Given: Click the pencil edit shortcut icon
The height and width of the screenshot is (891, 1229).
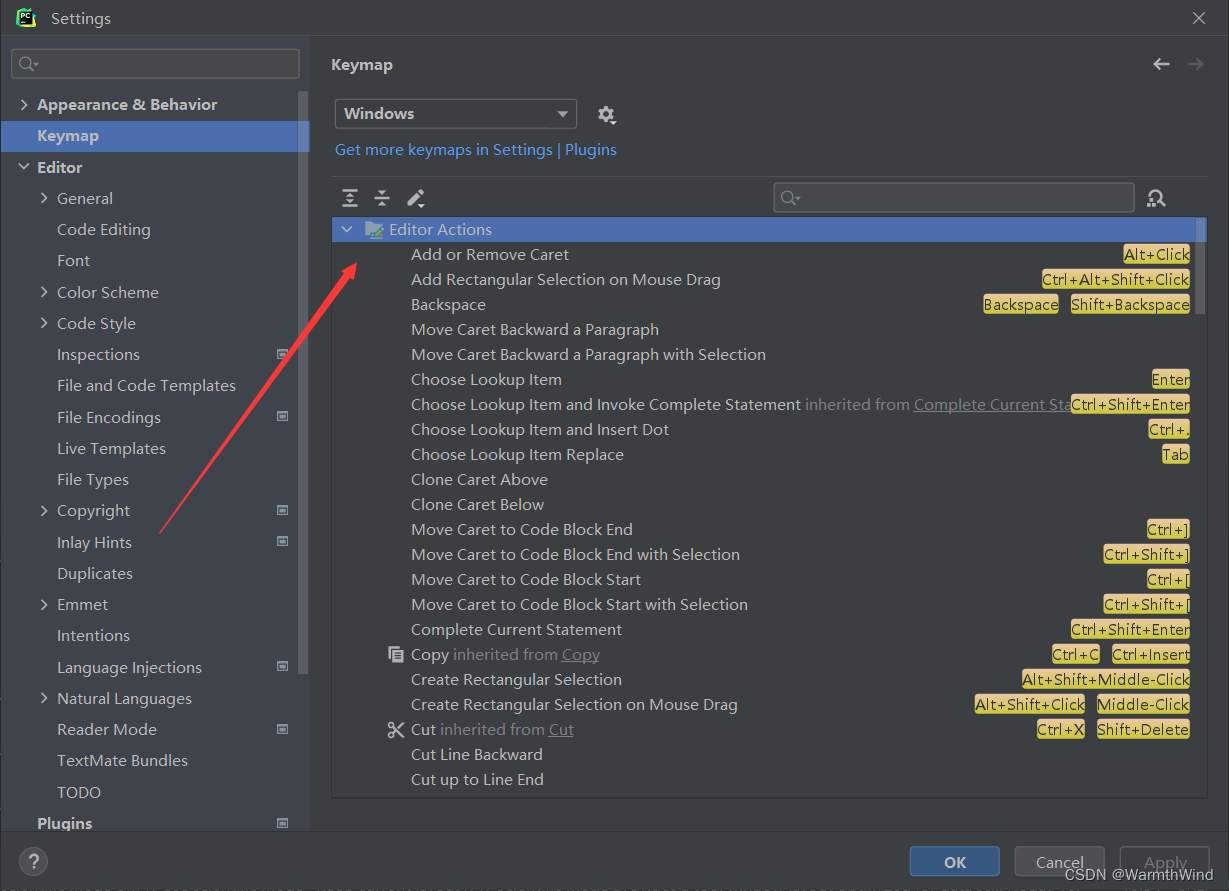Looking at the screenshot, I should click(416, 198).
